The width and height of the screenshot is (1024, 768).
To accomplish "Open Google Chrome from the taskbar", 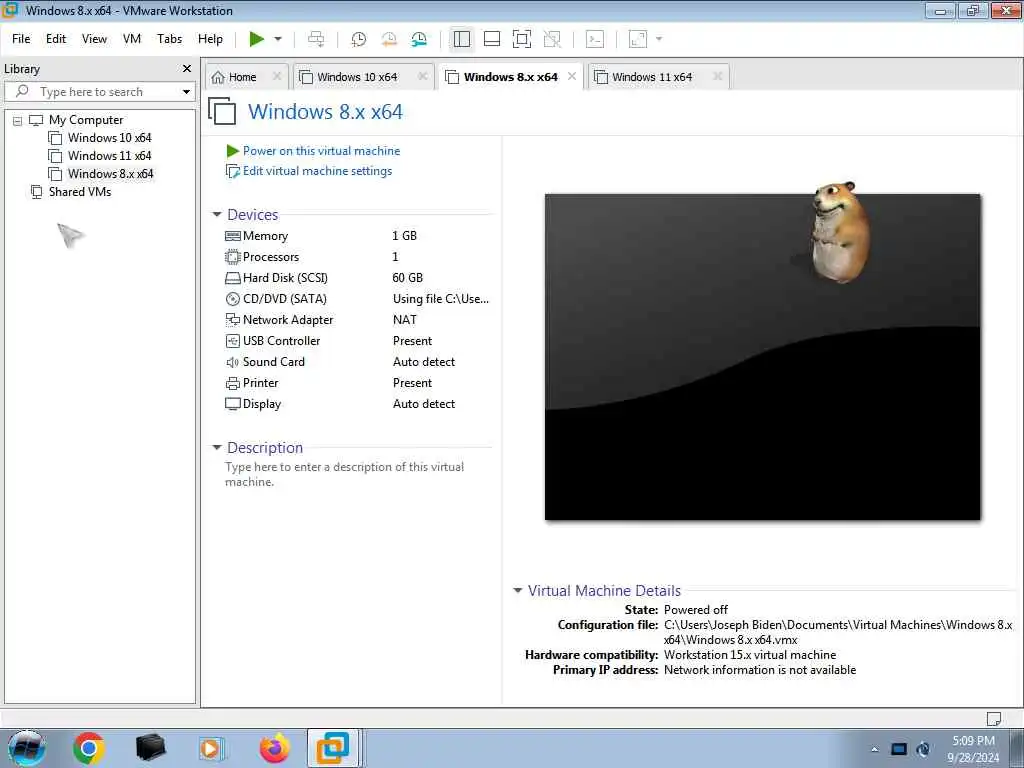I will point(89,748).
